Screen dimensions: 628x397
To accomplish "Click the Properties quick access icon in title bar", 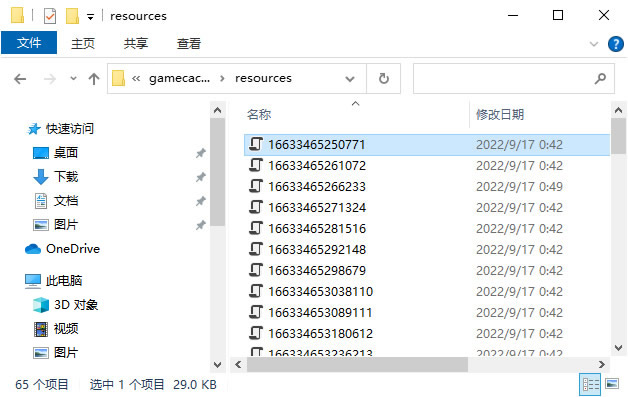I will pos(50,16).
